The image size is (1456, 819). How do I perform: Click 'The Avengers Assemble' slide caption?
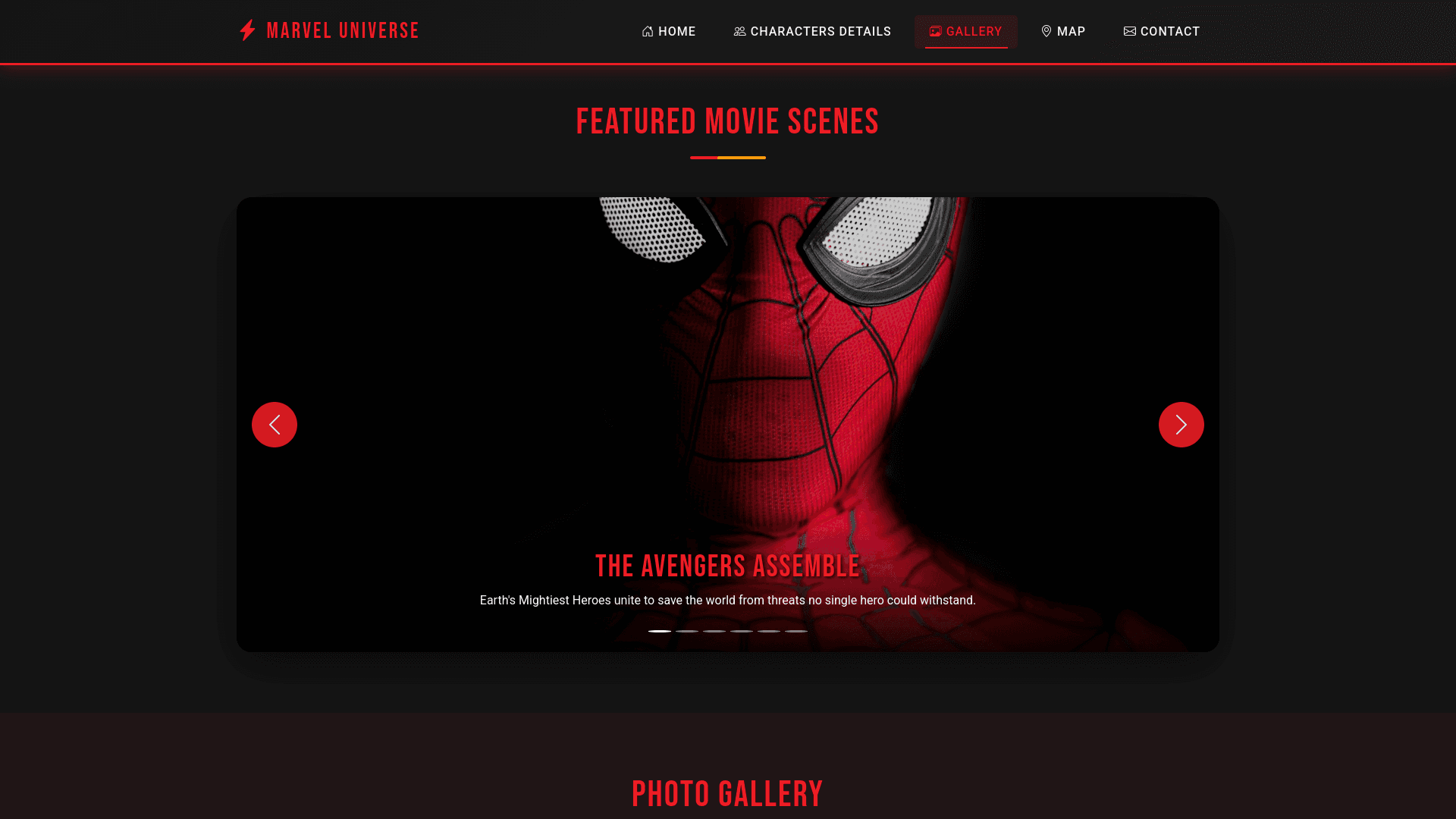coord(728,566)
